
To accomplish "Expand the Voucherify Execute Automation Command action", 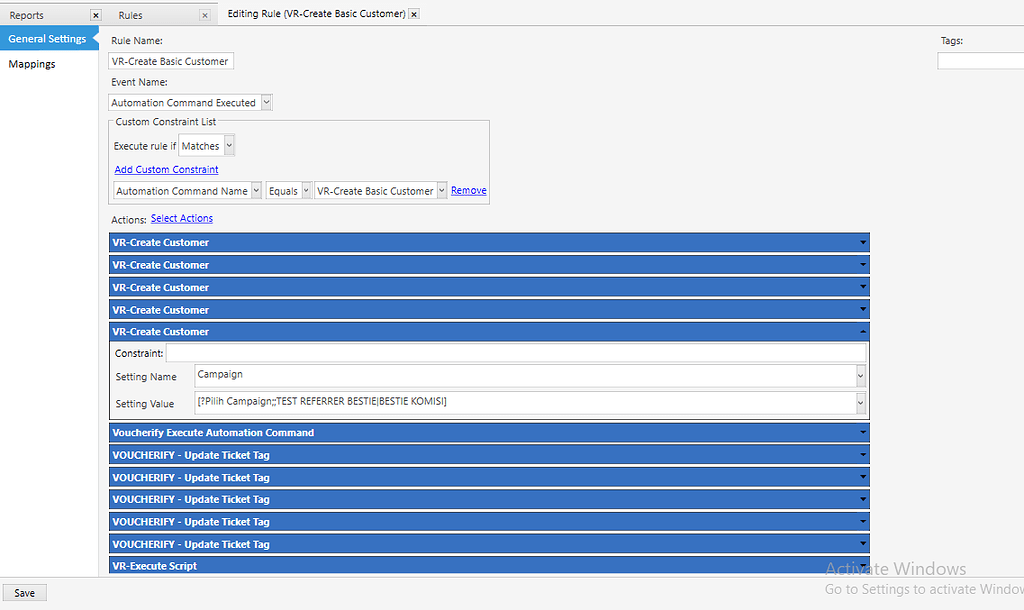I will 861,432.
